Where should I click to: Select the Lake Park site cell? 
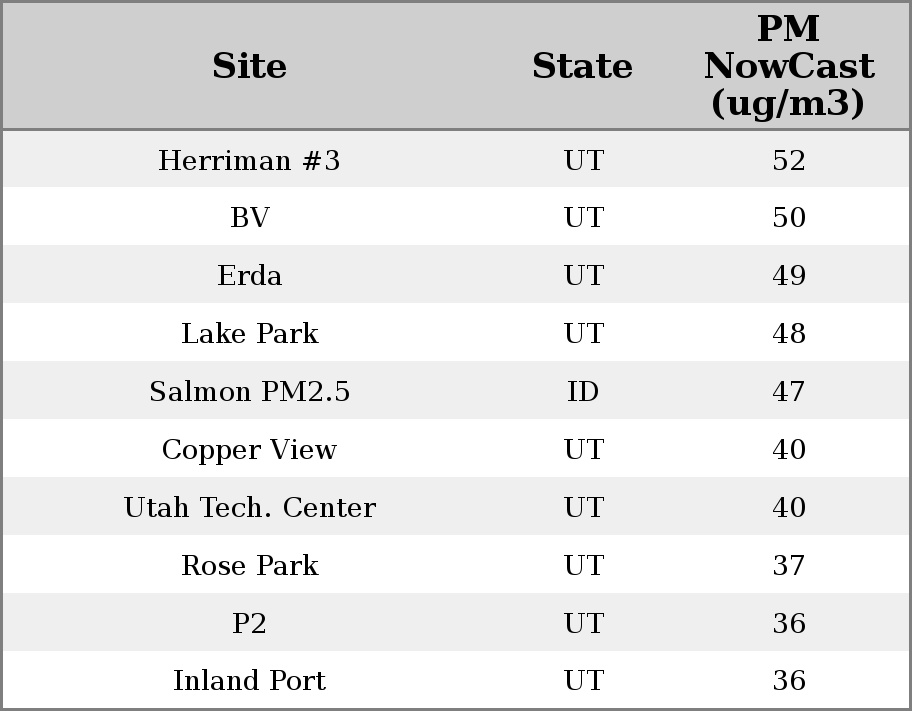[x=249, y=333]
